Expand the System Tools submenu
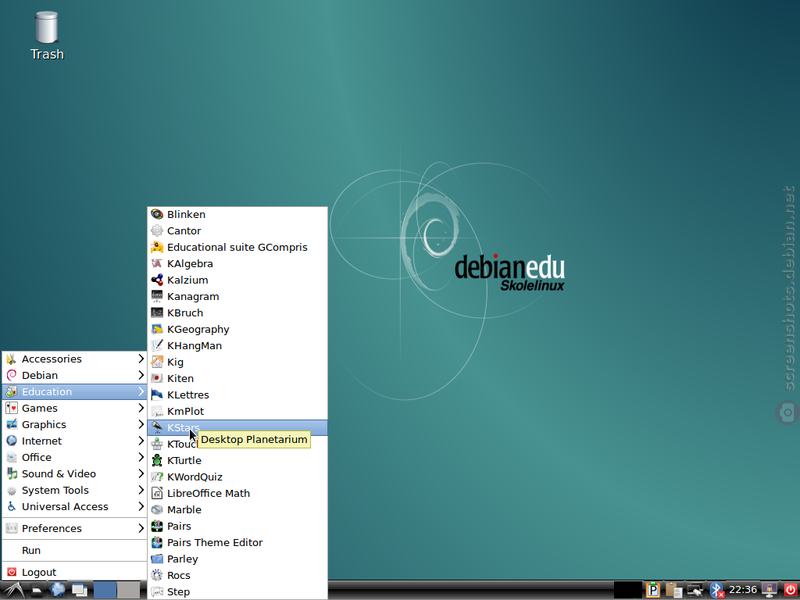This screenshot has height=600, width=800. tap(74, 490)
